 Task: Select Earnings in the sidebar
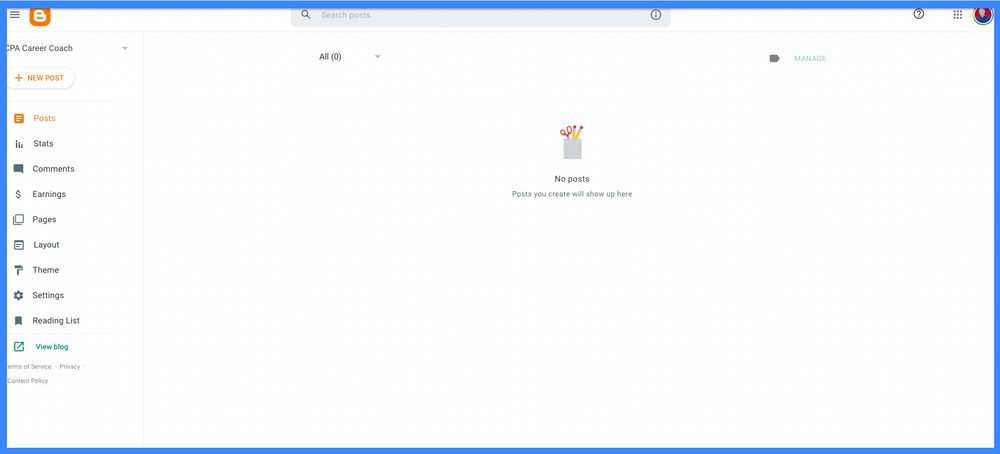[49, 194]
